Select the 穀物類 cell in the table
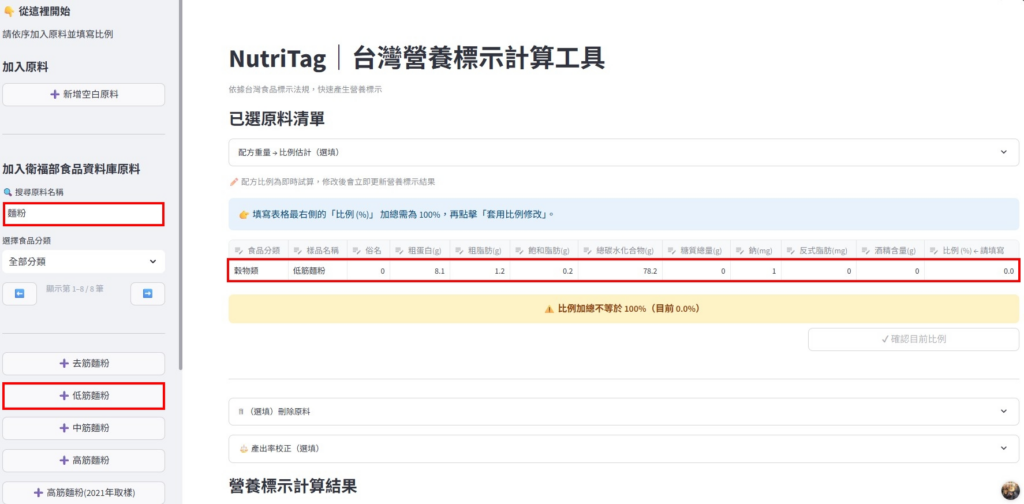 click(x=259, y=270)
